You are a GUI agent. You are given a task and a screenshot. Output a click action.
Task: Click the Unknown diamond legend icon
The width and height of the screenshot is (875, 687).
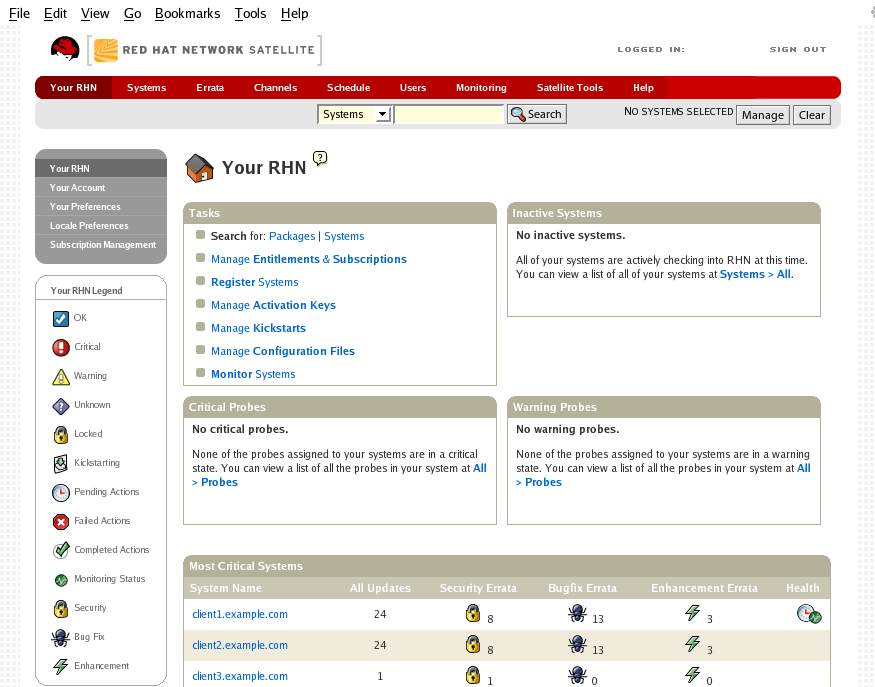click(61, 406)
